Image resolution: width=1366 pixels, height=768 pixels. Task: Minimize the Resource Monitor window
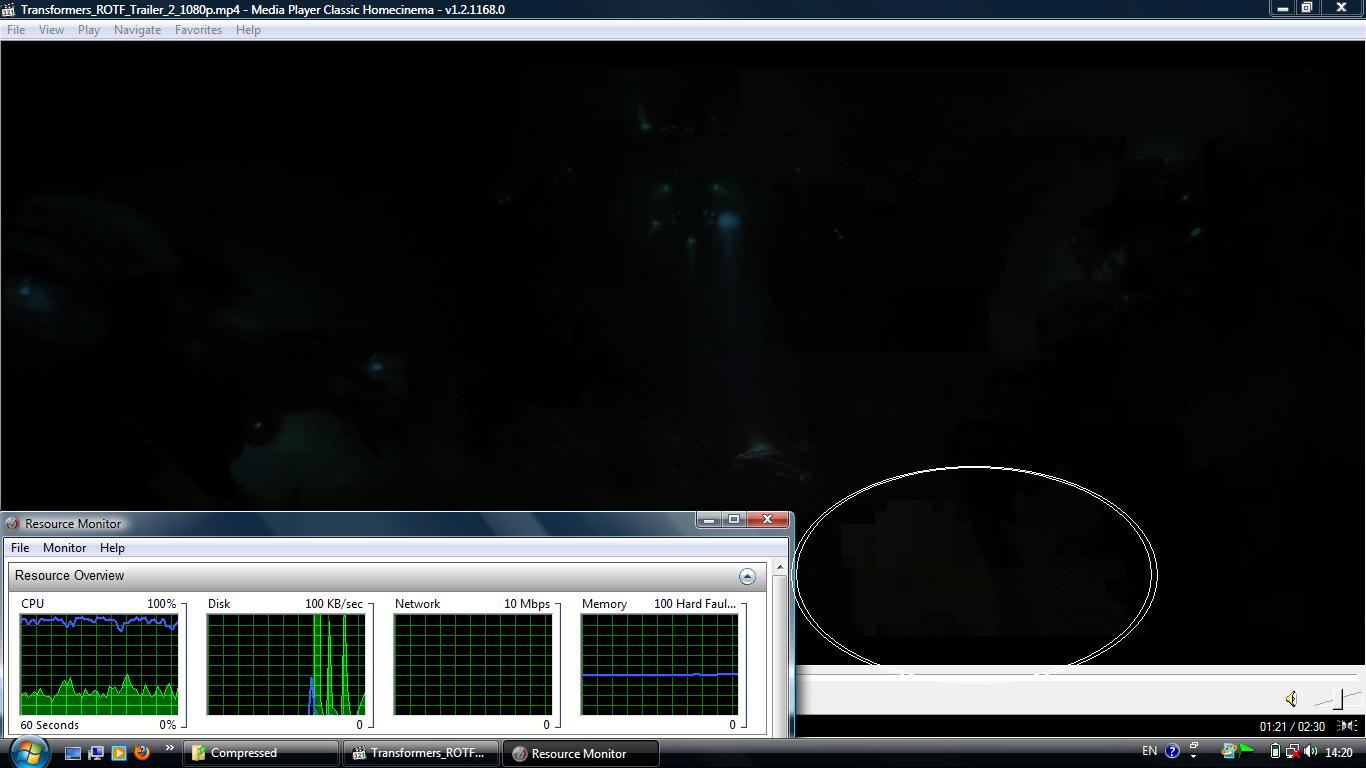click(x=709, y=519)
